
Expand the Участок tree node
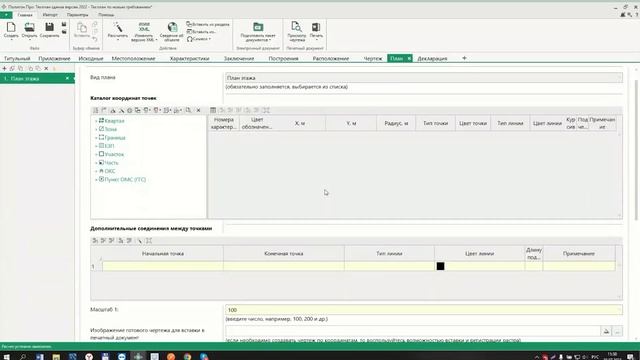(x=96, y=155)
